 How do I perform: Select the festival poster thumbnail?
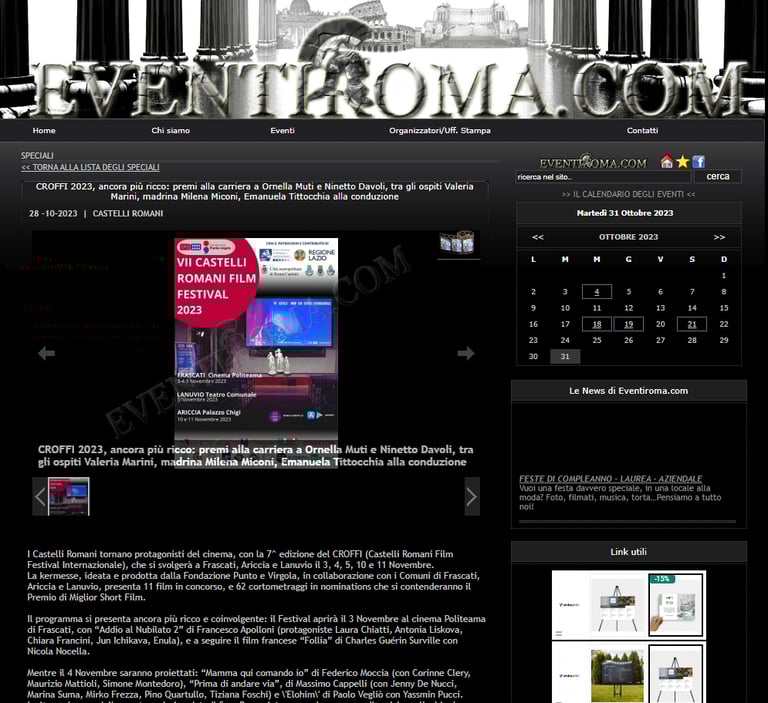(x=69, y=496)
